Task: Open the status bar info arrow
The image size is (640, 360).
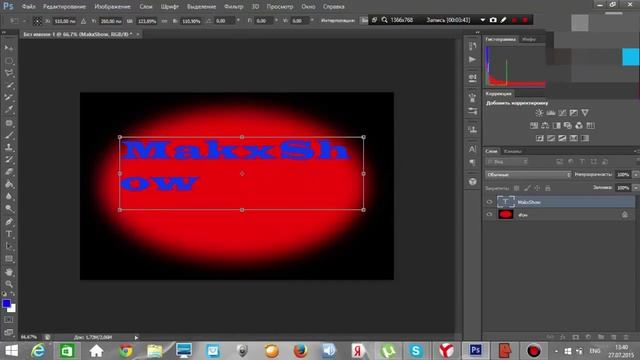Action: 136,338
